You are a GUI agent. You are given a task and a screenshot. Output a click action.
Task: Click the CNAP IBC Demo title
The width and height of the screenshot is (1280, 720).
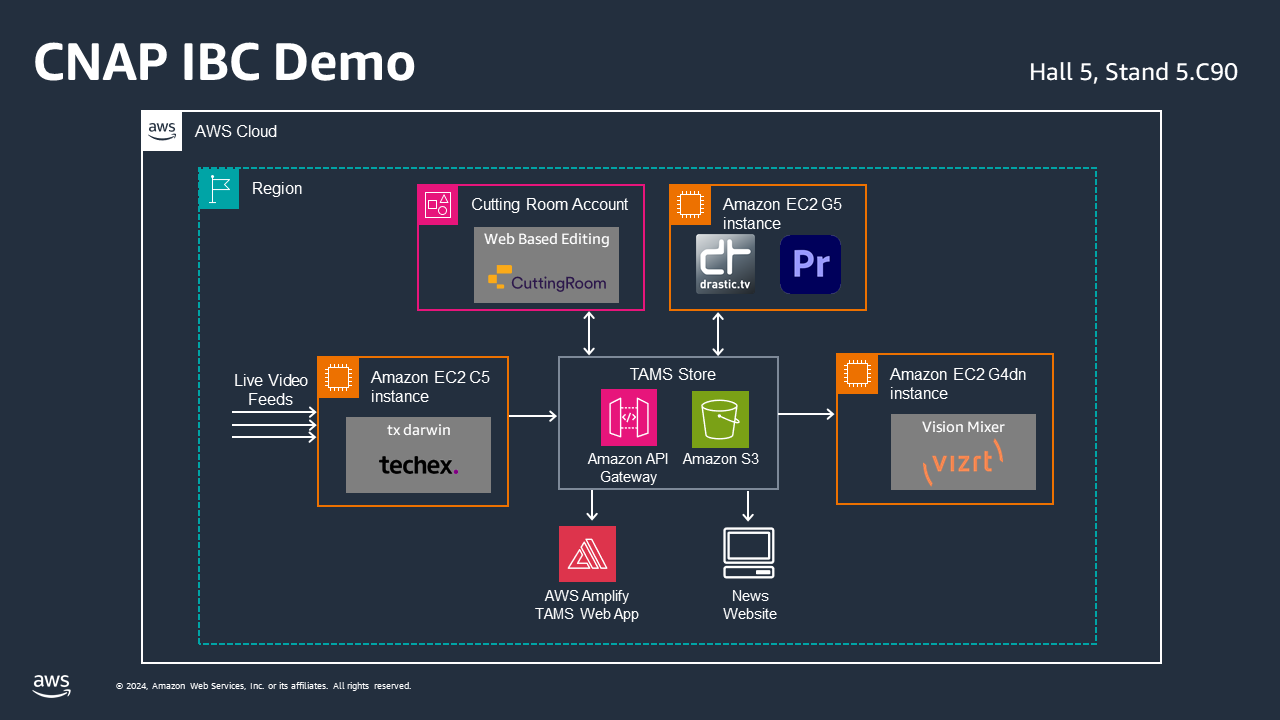coord(225,62)
